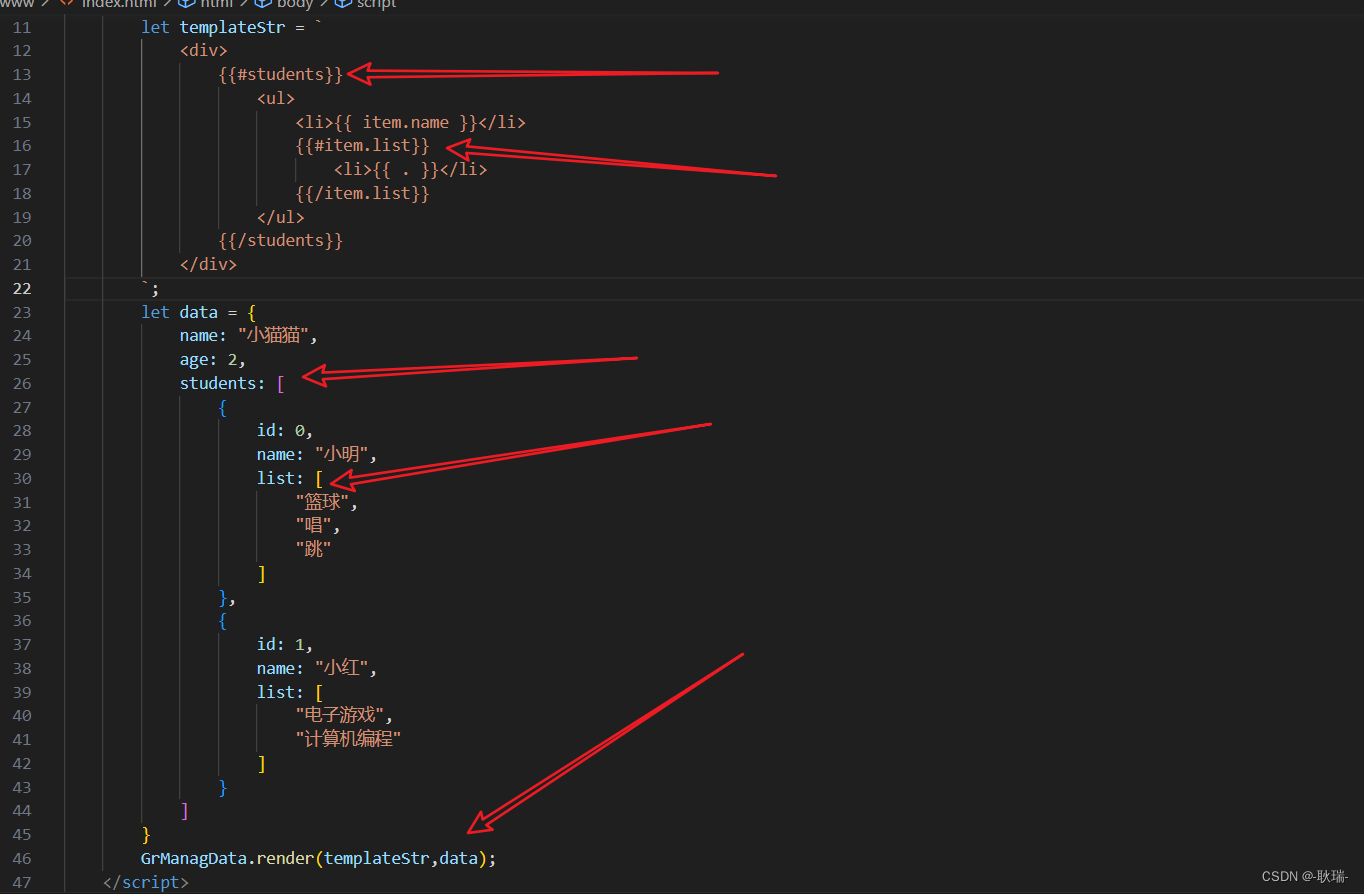This screenshot has height=894, width=1364.
Task: Click the name: "小明" property
Action: click(317, 454)
